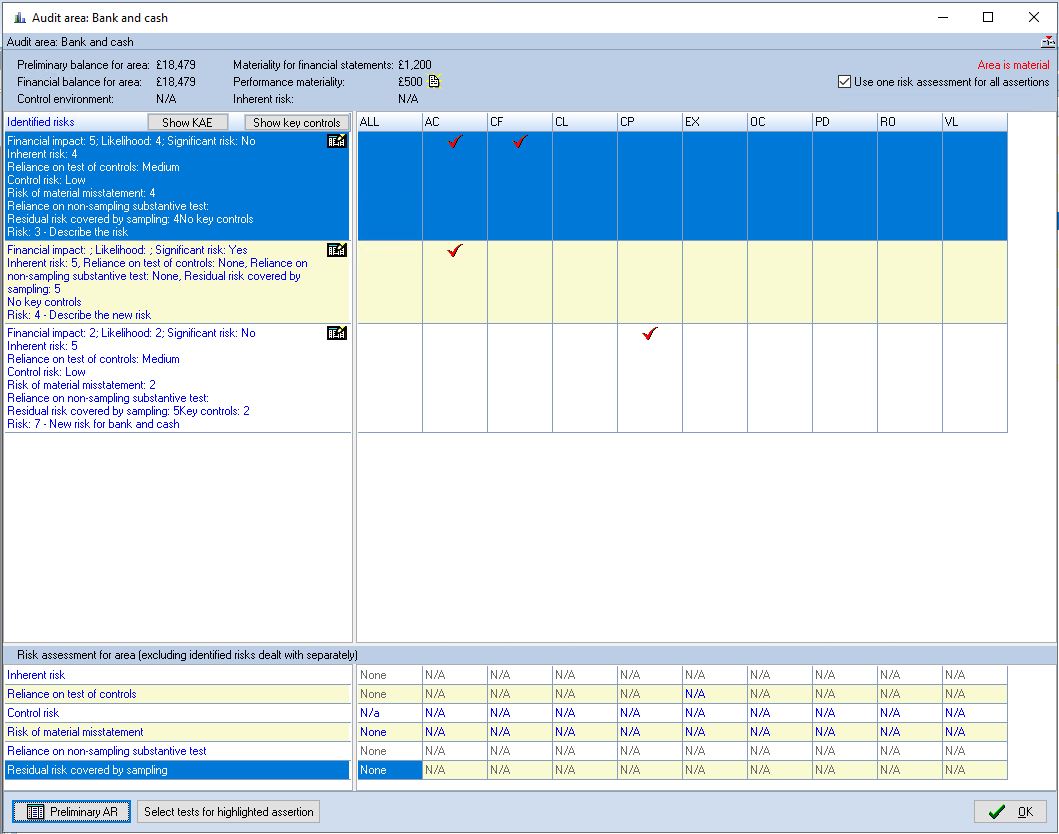1059x834 pixels.
Task: Click Select tests for highlighted assertion
Action: pos(228,812)
